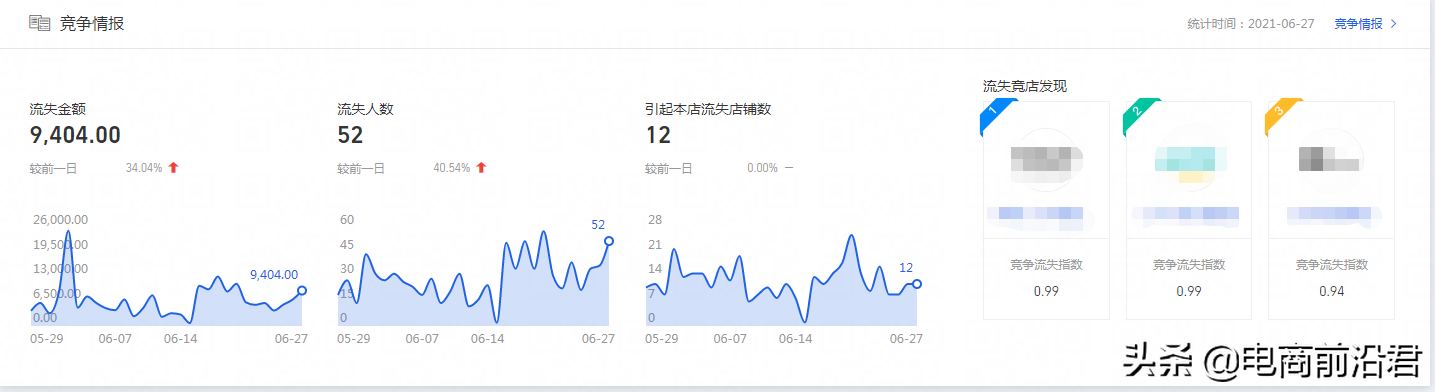The width and height of the screenshot is (1435, 392).
Task: Click the 引起本店流失店铺数 label
Action: pyautogui.click(x=708, y=109)
